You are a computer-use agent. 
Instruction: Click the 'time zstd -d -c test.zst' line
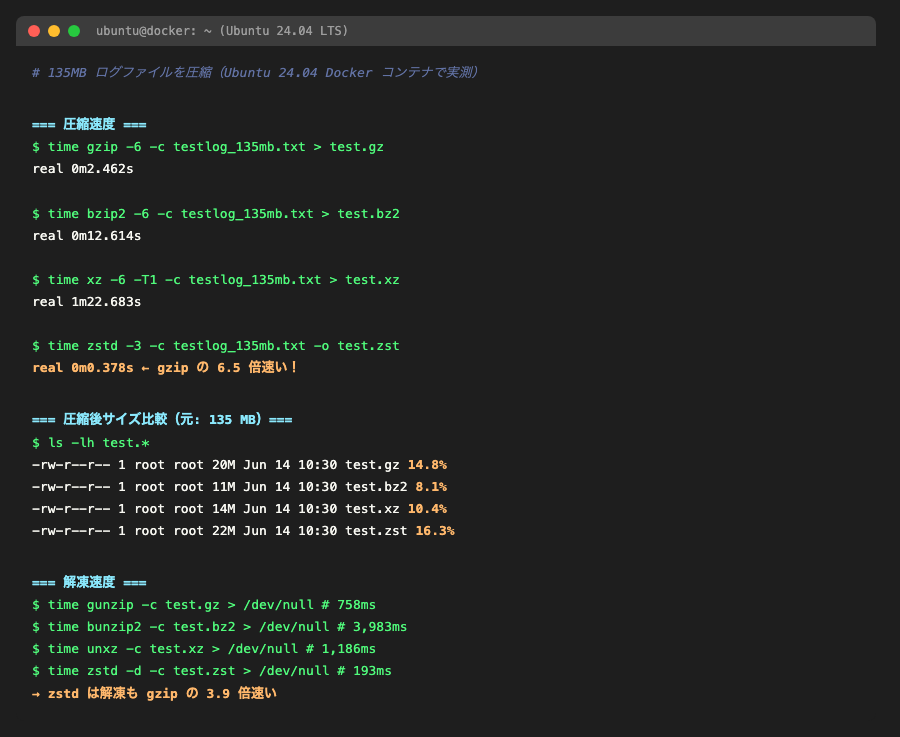point(212,670)
